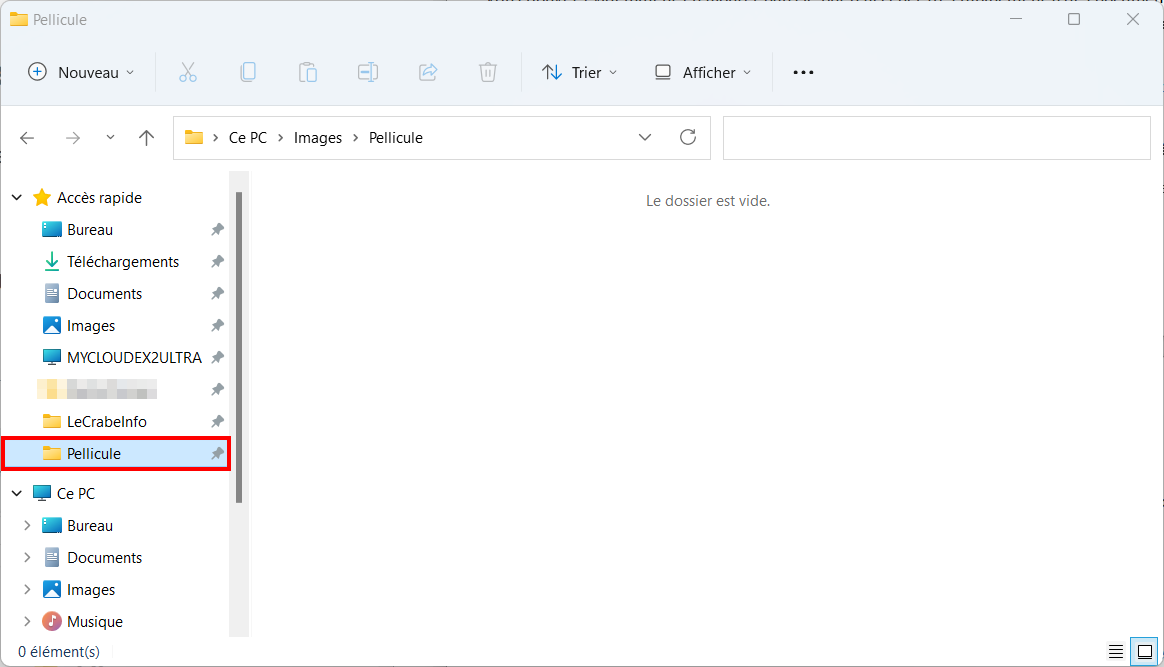Expand Documents under Ce PC
This screenshot has width=1164, height=667.
click(27, 557)
